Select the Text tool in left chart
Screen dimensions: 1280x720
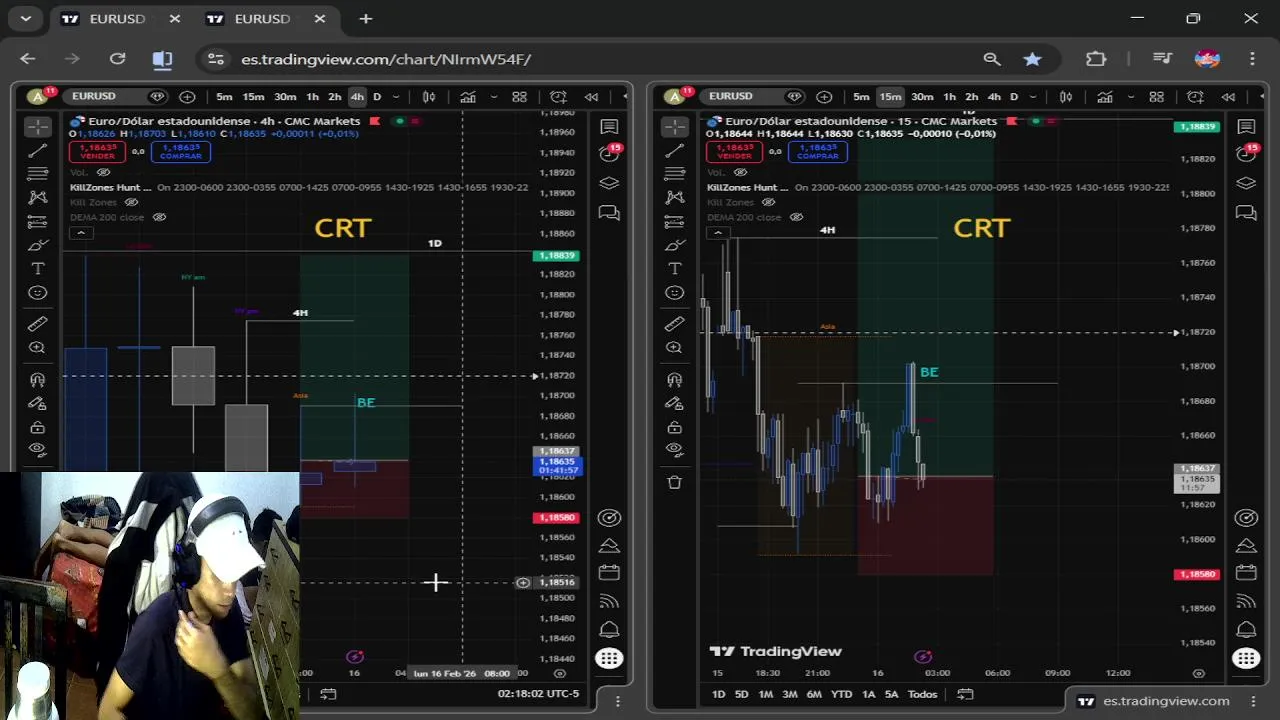click(37, 269)
